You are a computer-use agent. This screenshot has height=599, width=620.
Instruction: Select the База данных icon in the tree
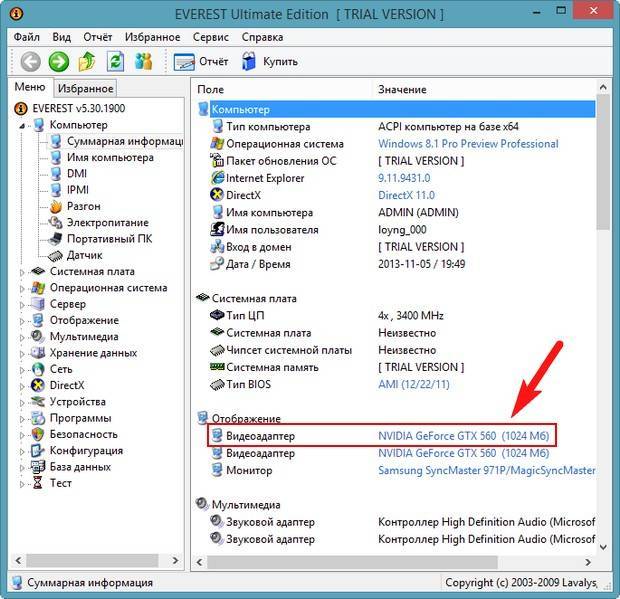(x=38, y=467)
